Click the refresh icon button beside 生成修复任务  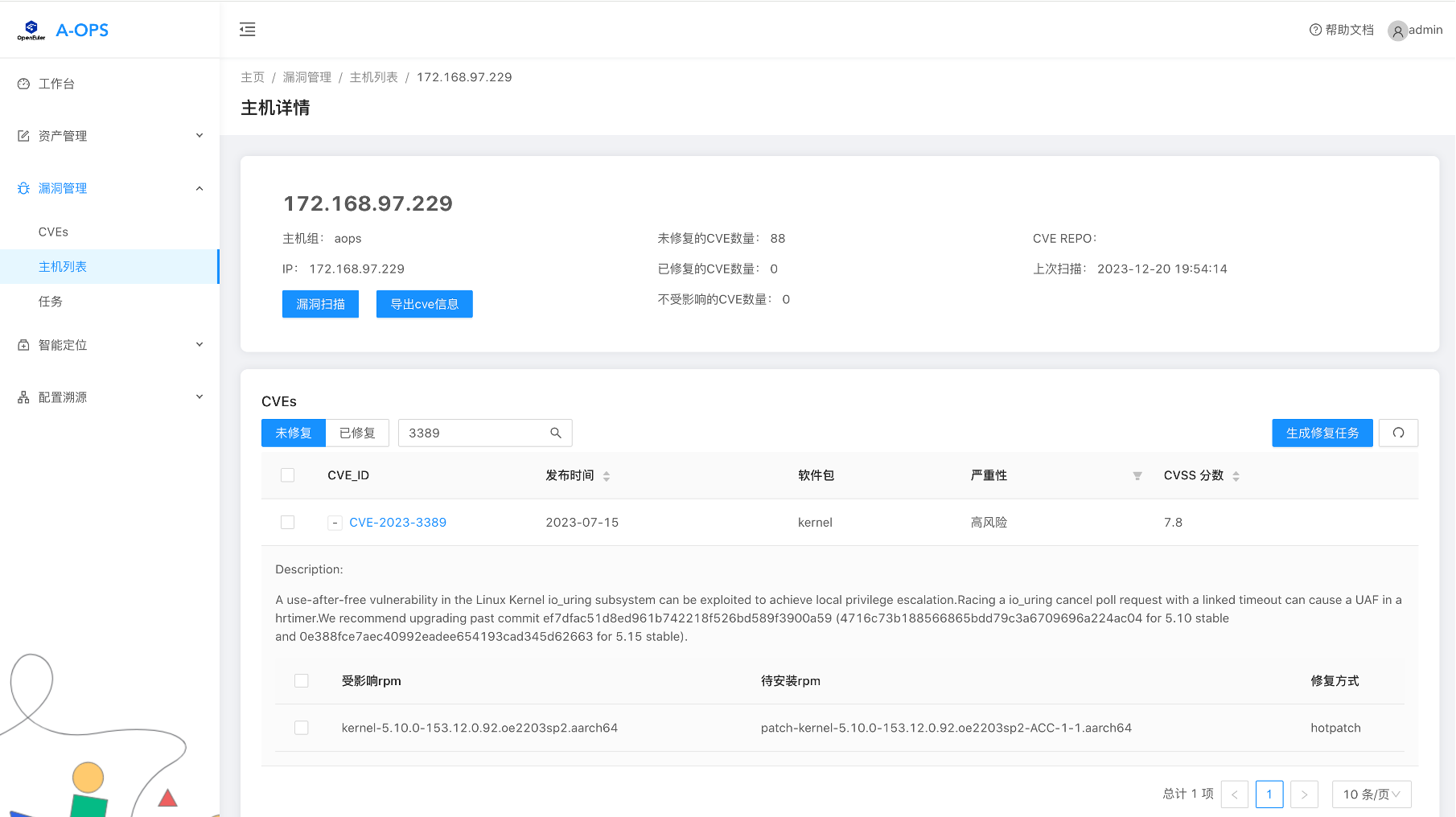tap(1398, 433)
